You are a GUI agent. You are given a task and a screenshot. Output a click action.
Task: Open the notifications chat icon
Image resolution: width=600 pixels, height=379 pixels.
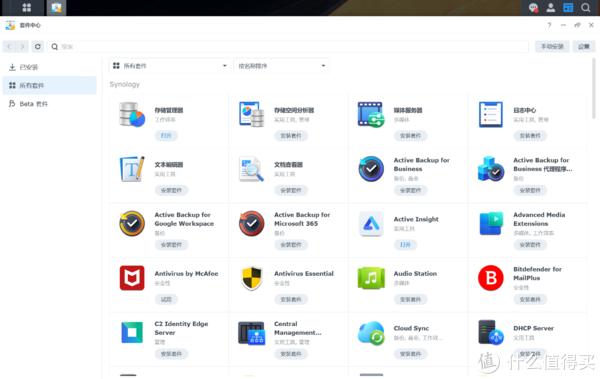pos(533,8)
